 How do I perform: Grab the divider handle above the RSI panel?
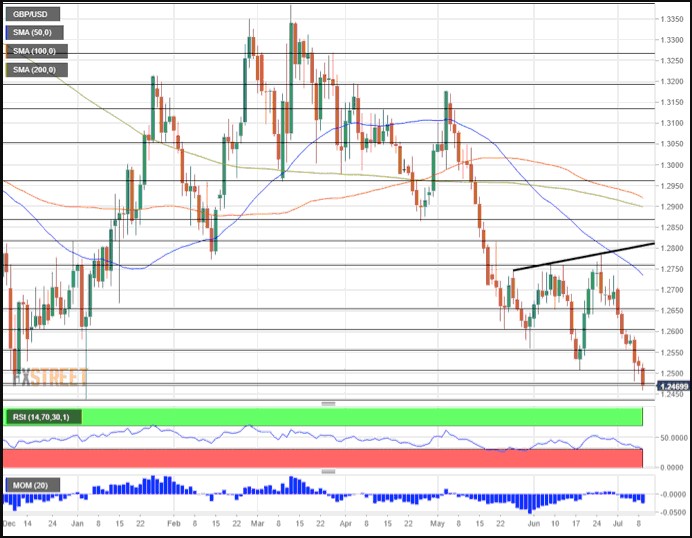tap(327, 403)
